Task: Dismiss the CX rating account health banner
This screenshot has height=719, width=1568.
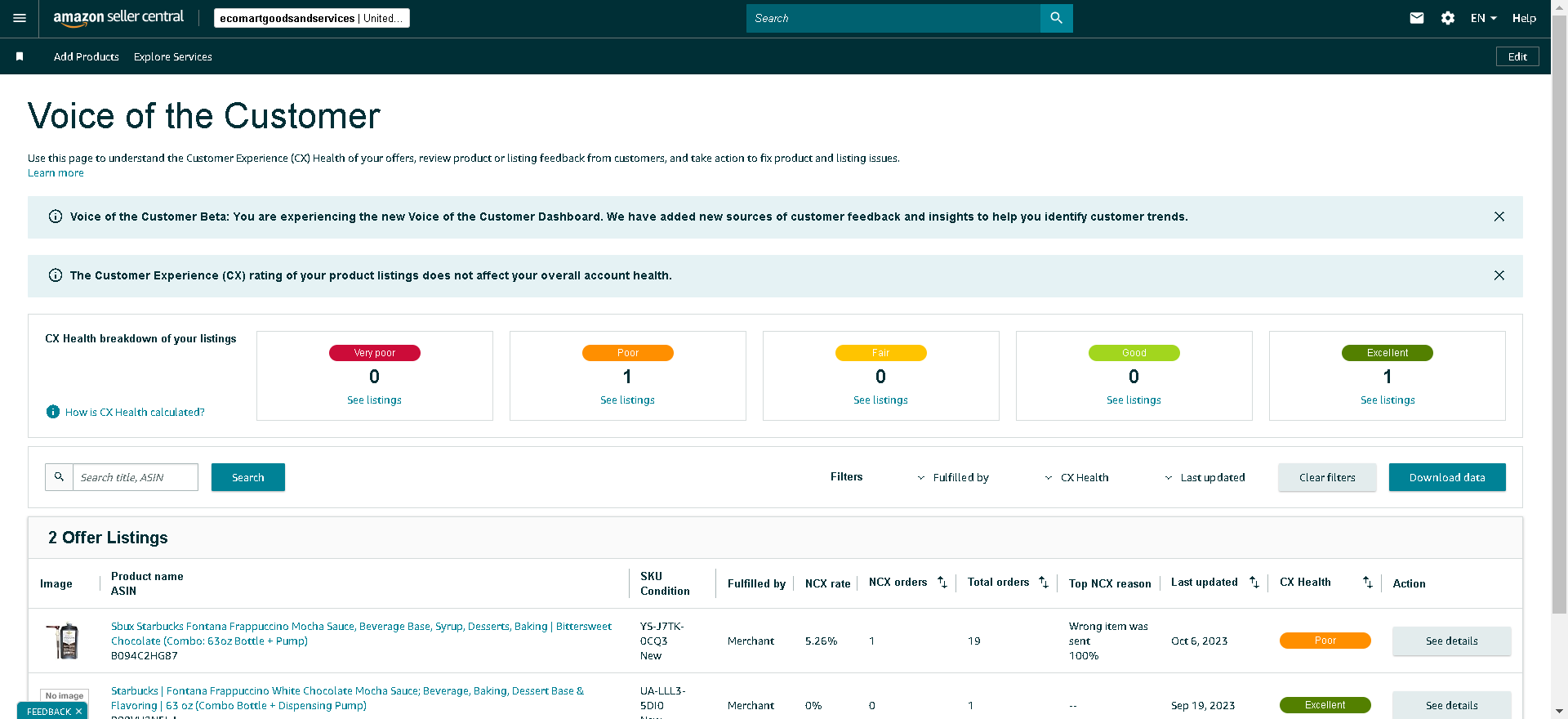Action: point(1499,275)
